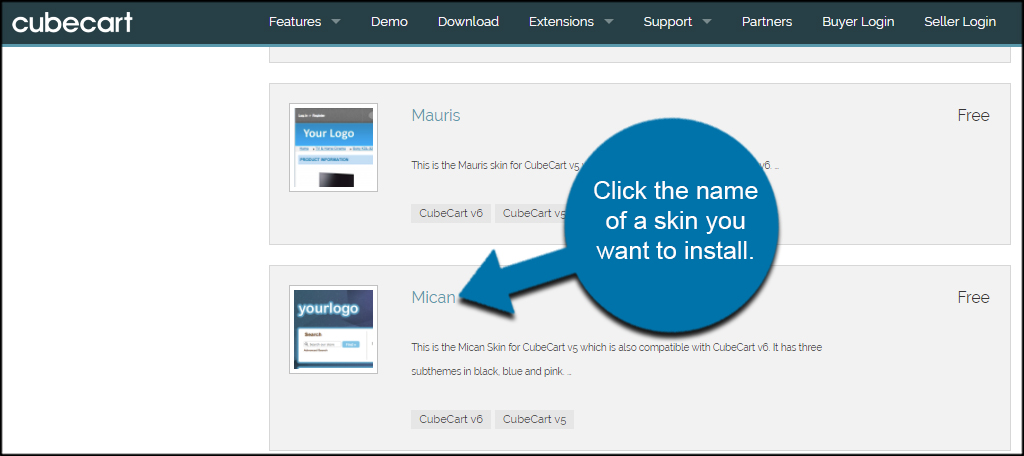The width and height of the screenshot is (1024, 456).
Task: Expand the Extensions dropdown arrow
Action: 609,22
